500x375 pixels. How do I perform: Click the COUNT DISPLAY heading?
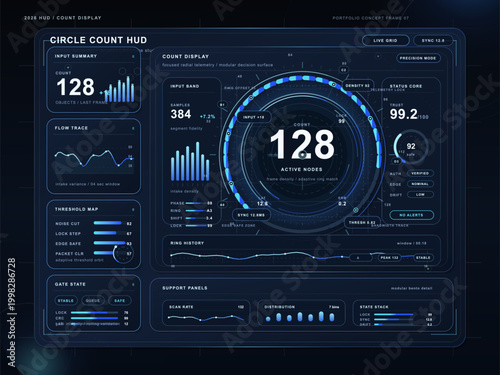point(186,57)
